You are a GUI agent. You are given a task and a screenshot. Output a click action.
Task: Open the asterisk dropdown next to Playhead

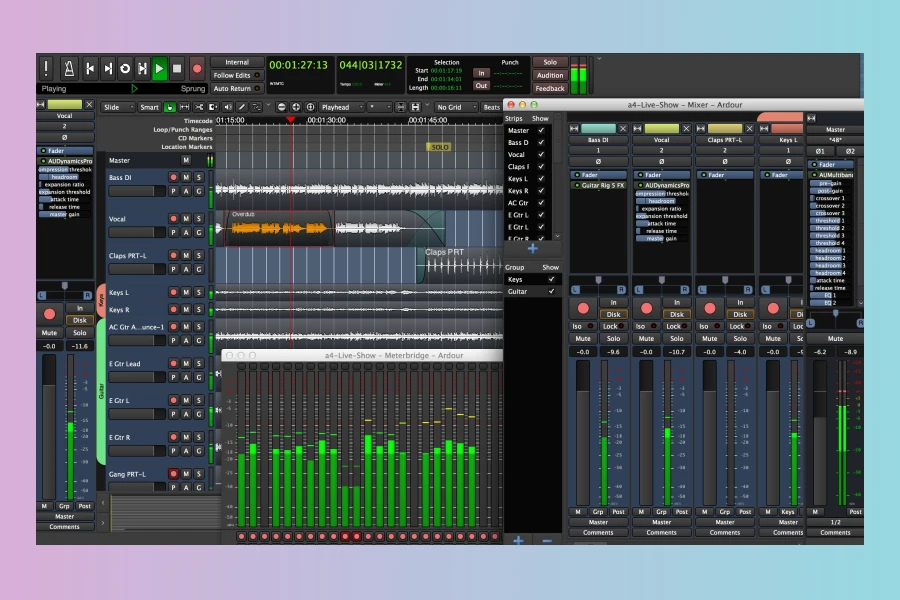[379, 107]
